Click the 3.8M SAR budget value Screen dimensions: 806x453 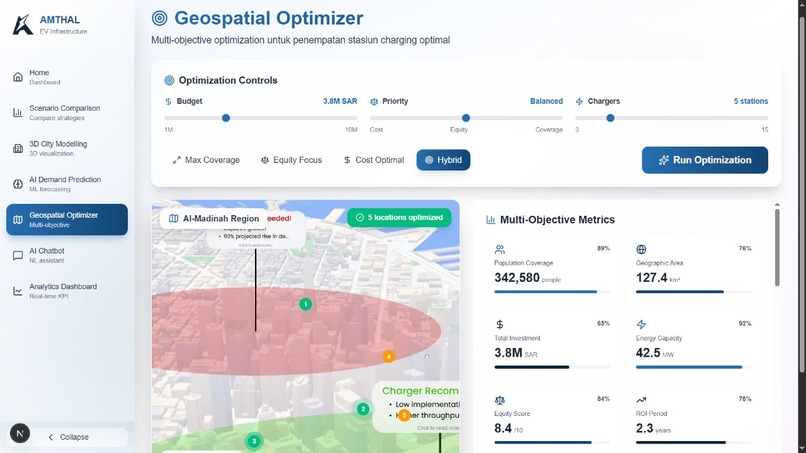(340, 101)
